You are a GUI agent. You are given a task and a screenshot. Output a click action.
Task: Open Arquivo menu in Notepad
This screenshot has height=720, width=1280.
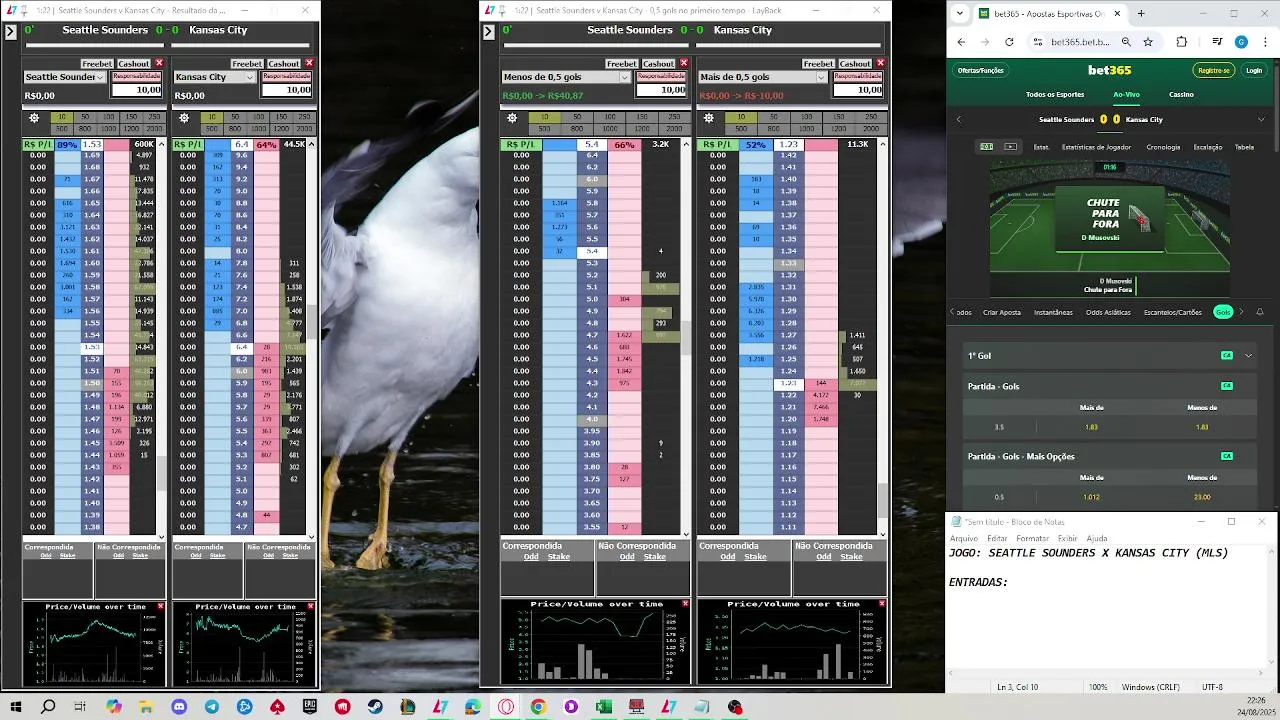pyautogui.click(x=964, y=538)
